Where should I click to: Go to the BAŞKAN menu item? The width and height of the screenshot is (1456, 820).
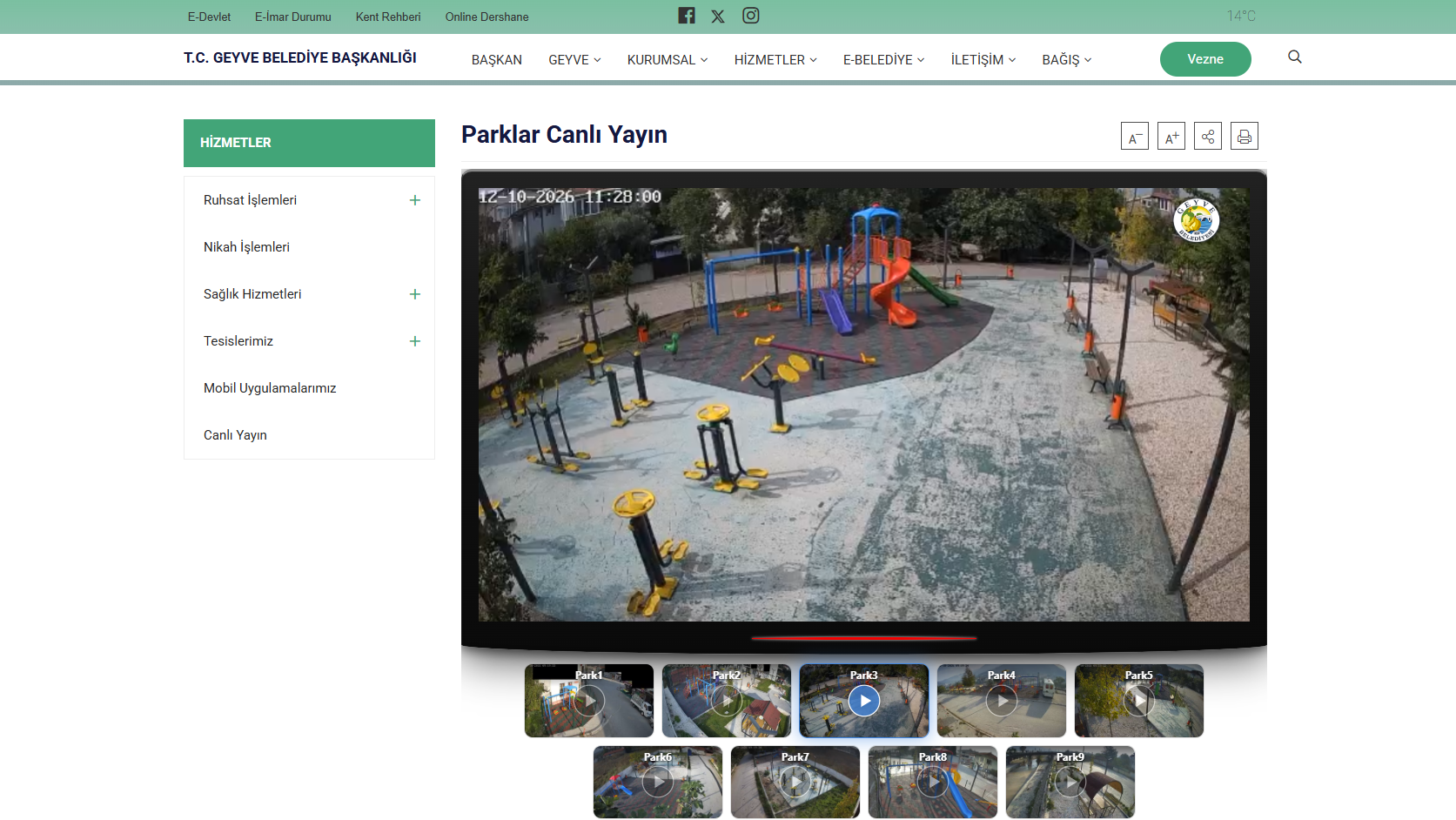pos(497,60)
